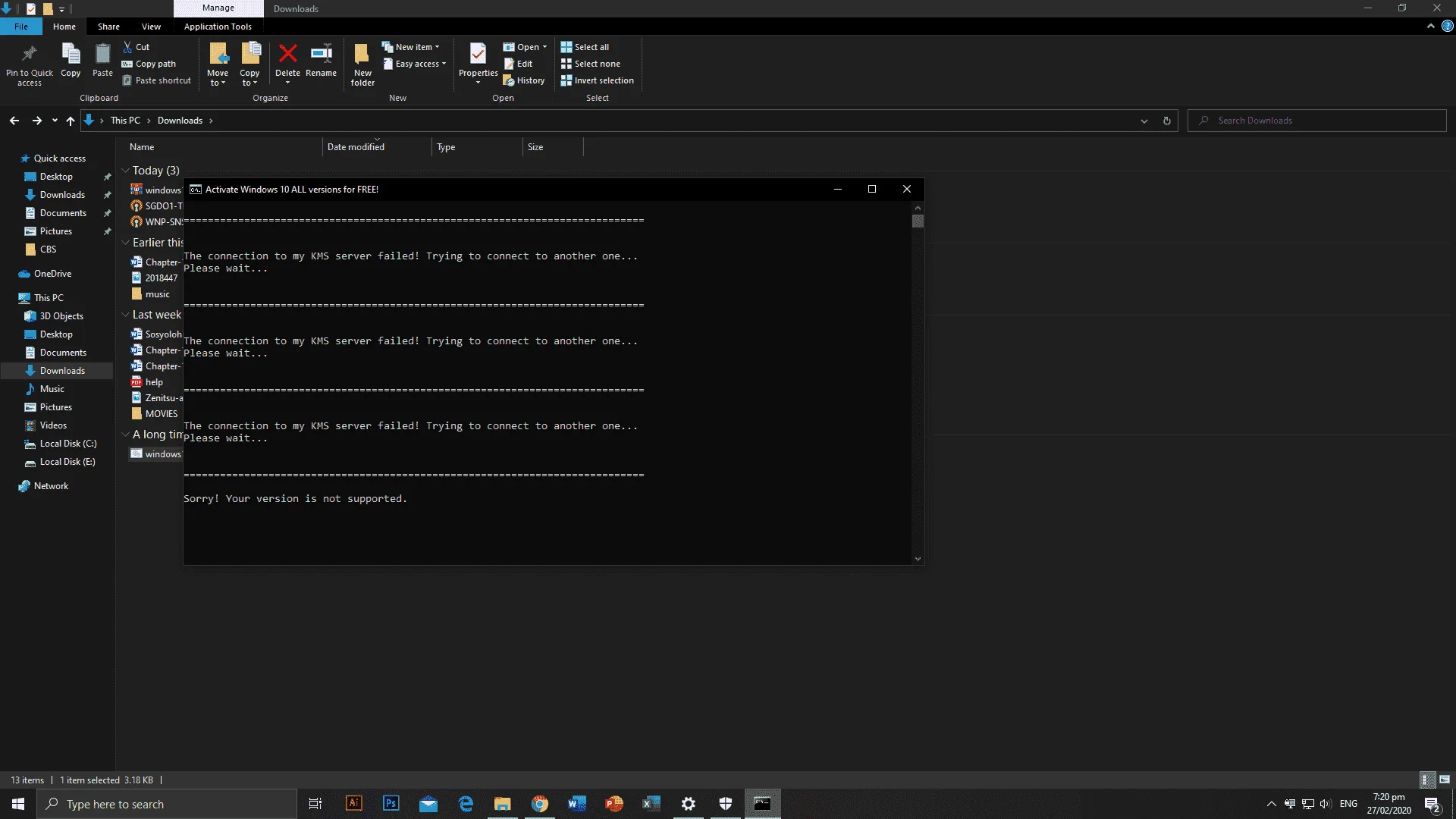Image resolution: width=1456 pixels, height=819 pixels.
Task: Click the Edit command in the Open group
Action: (519, 64)
